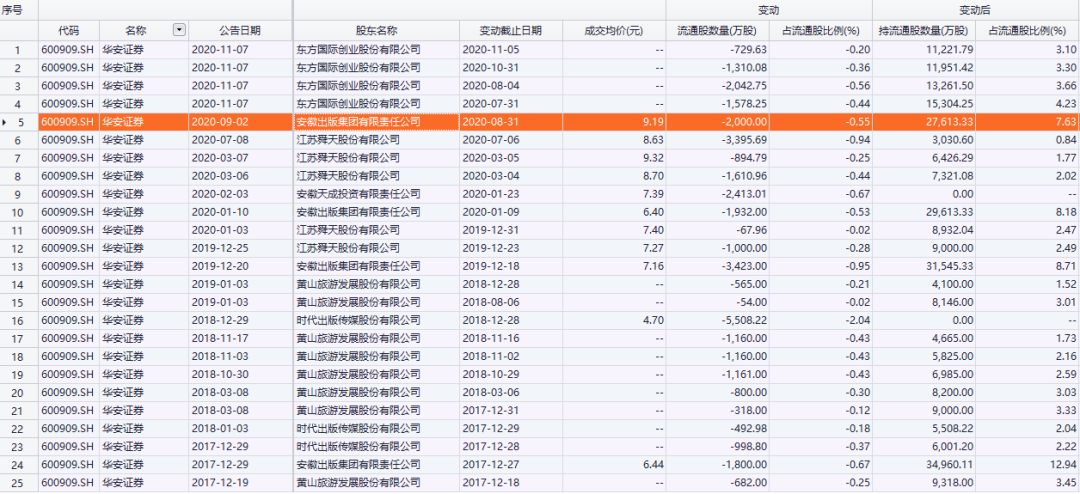Sort by the 公告日期 column header
Image resolution: width=1080 pixels, height=494 pixels.
coord(240,30)
